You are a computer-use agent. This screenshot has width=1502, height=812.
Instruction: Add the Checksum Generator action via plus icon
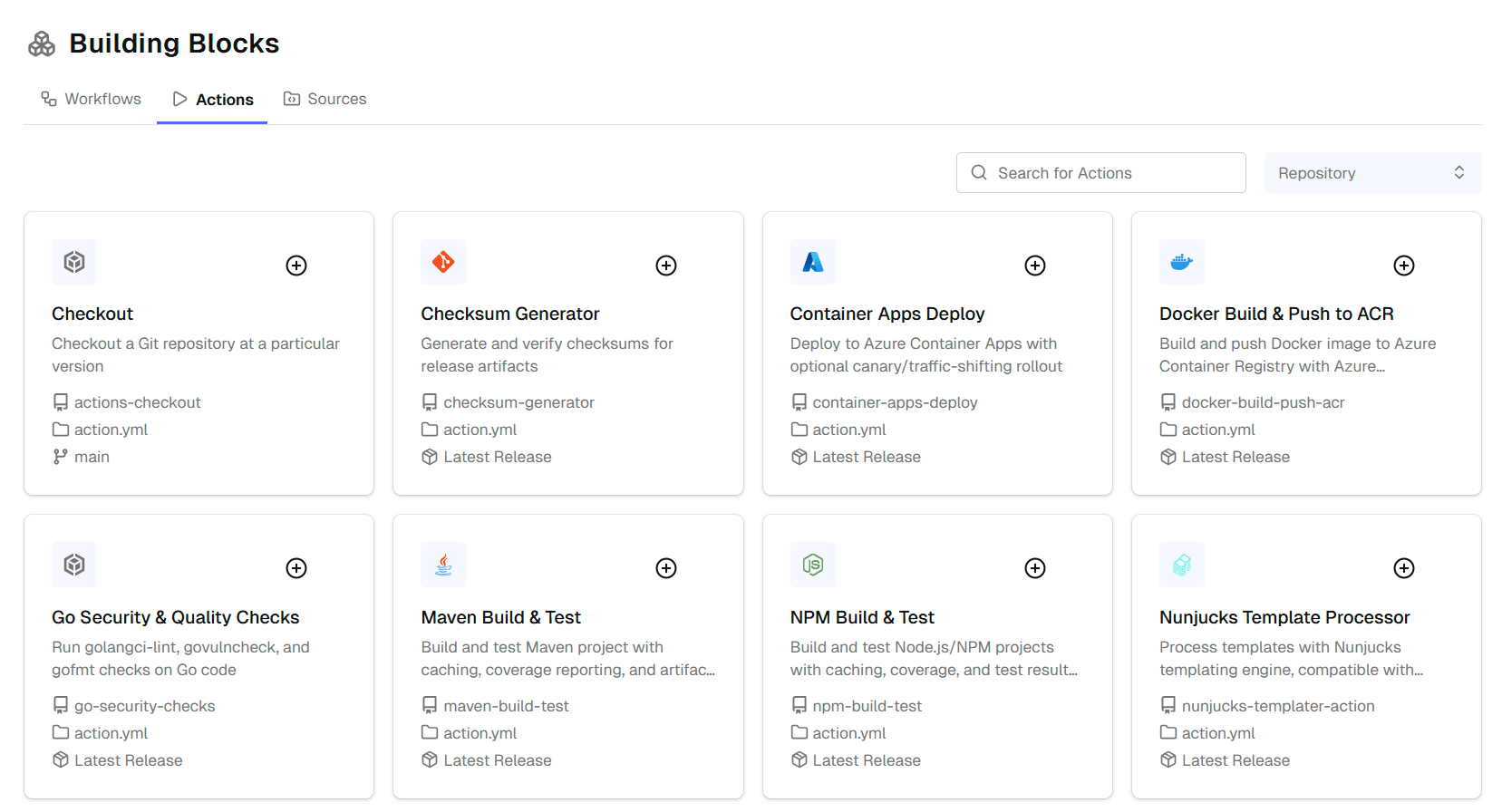[x=666, y=266]
